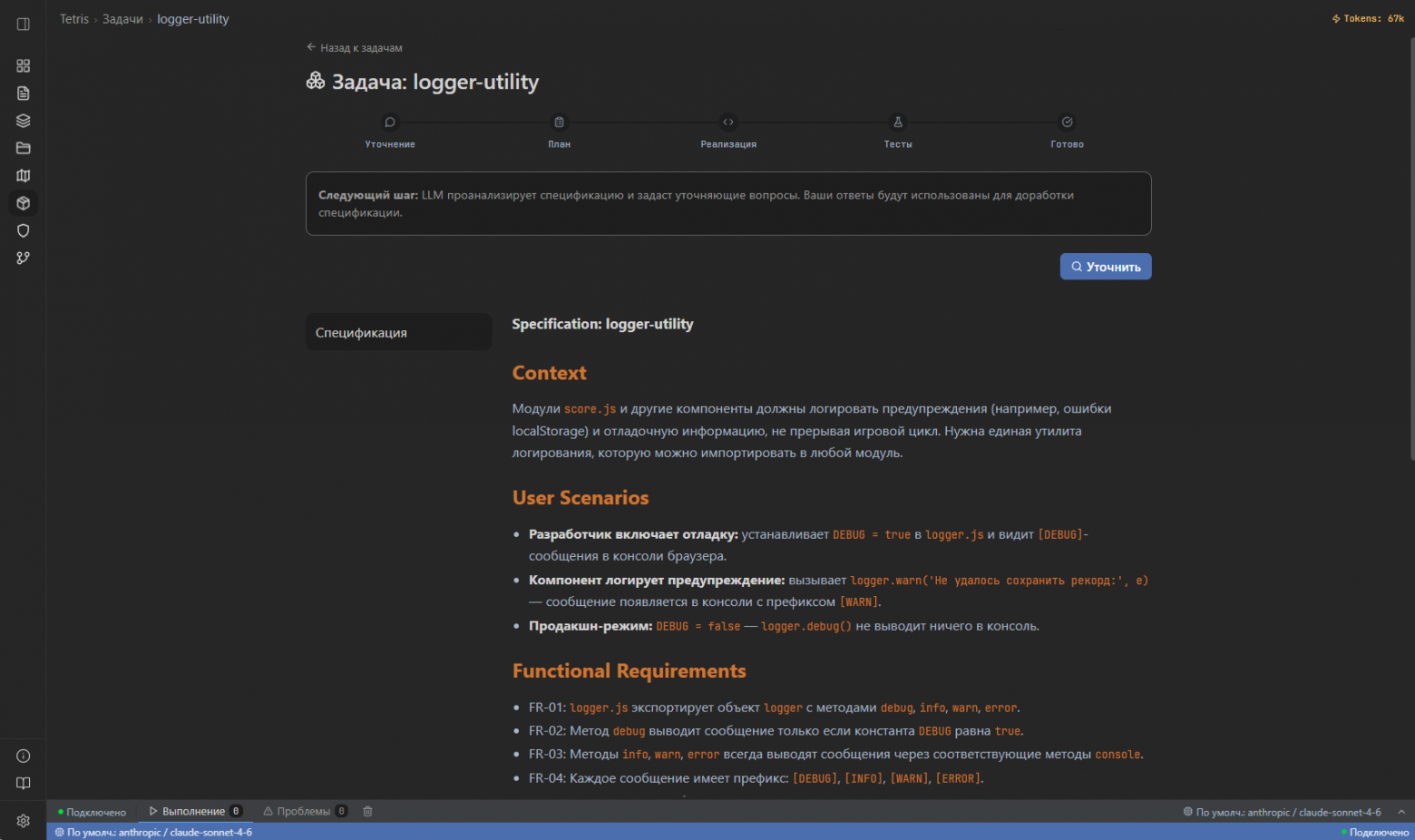The height and width of the screenshot is (840, 1415).
Task: Open the folder icon in sidebar
Action: 24,148
